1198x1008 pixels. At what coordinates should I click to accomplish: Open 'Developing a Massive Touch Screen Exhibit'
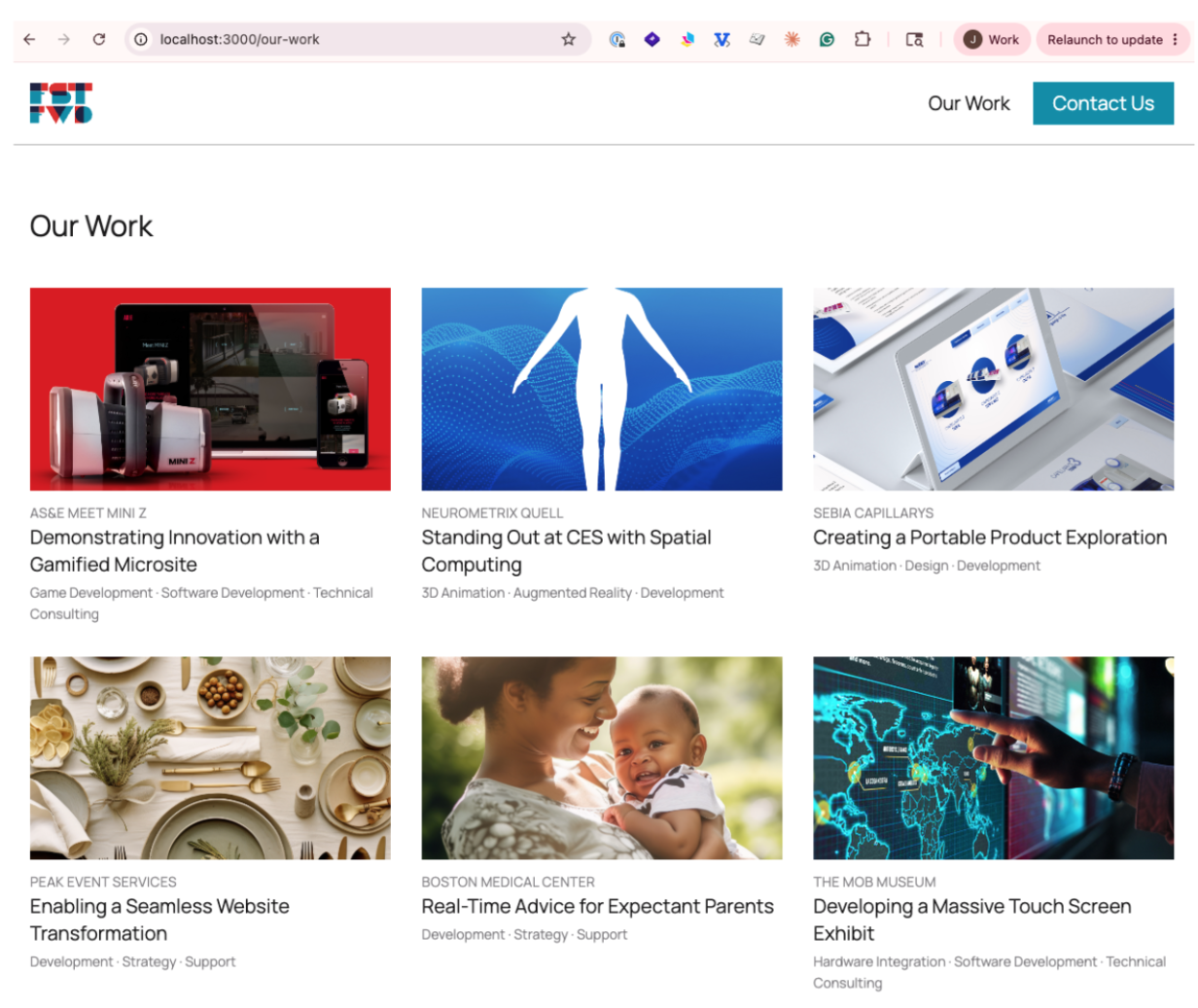[x=972, y=920]
